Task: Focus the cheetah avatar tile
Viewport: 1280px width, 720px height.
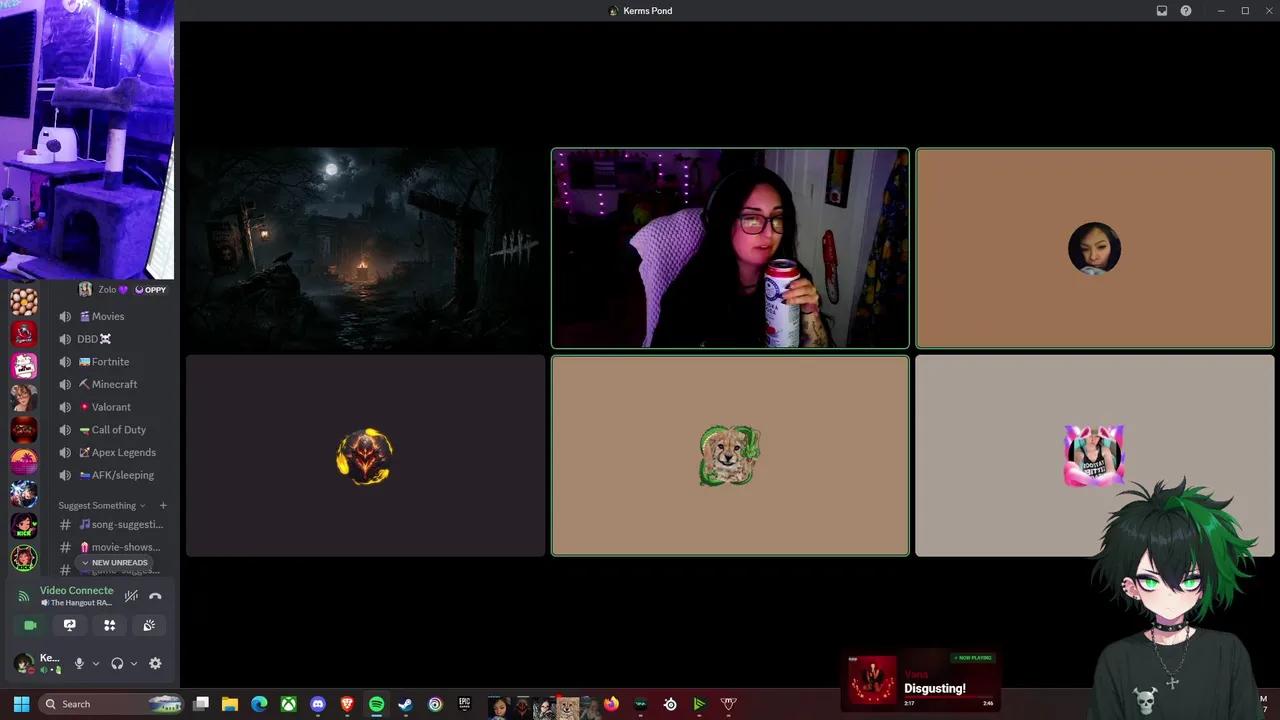Action: tap(730, 456)
